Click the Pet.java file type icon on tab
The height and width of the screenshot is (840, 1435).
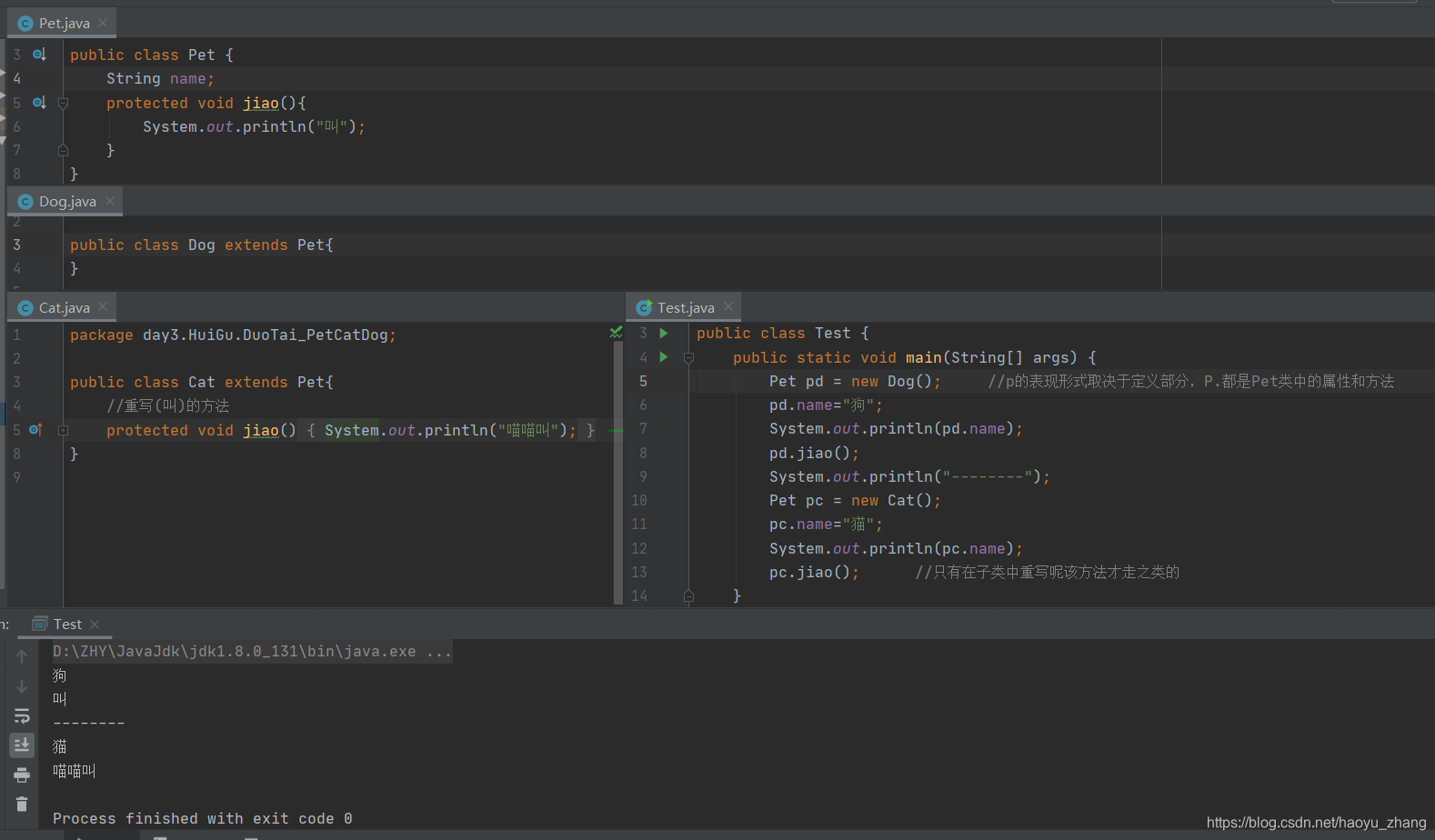[x=25, y=24]
